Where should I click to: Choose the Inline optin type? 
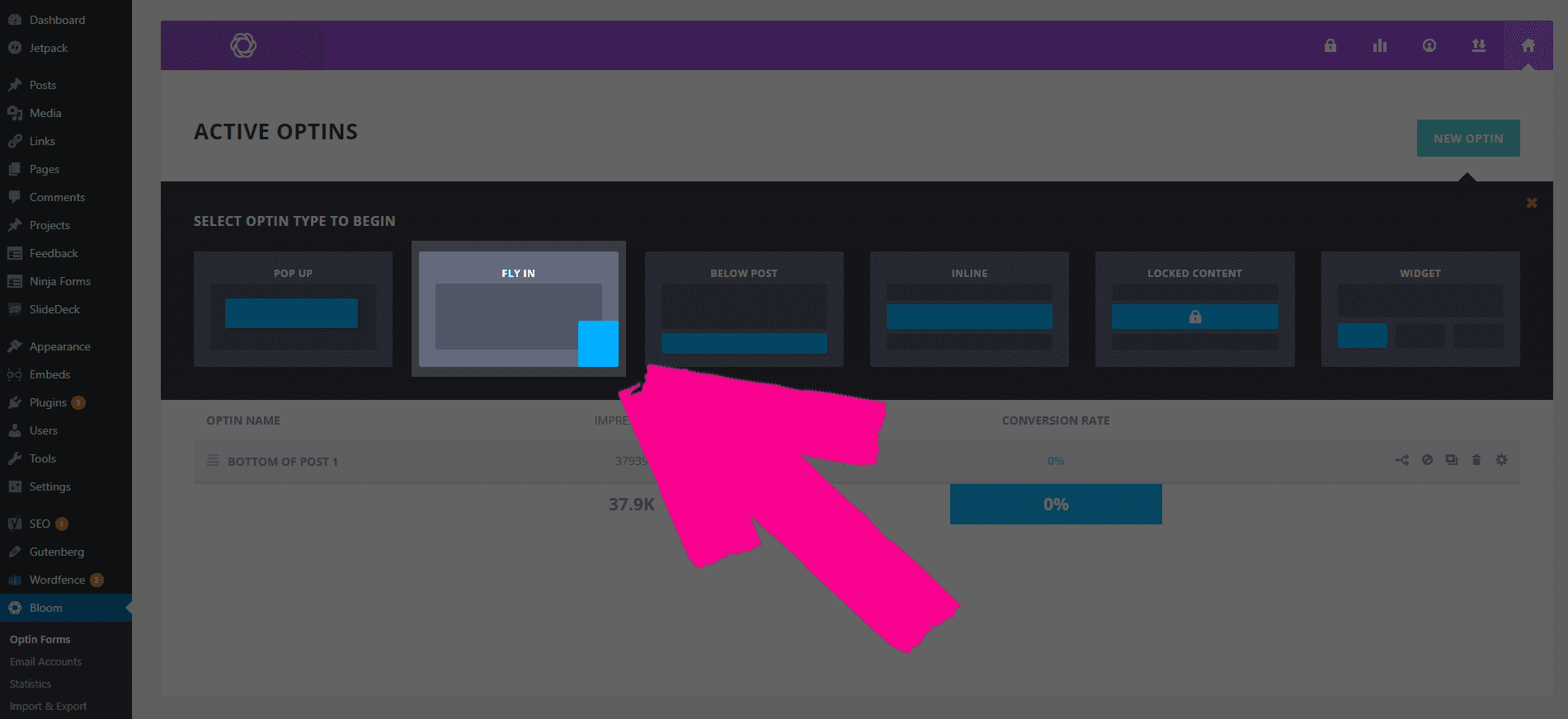click(969, 309)
